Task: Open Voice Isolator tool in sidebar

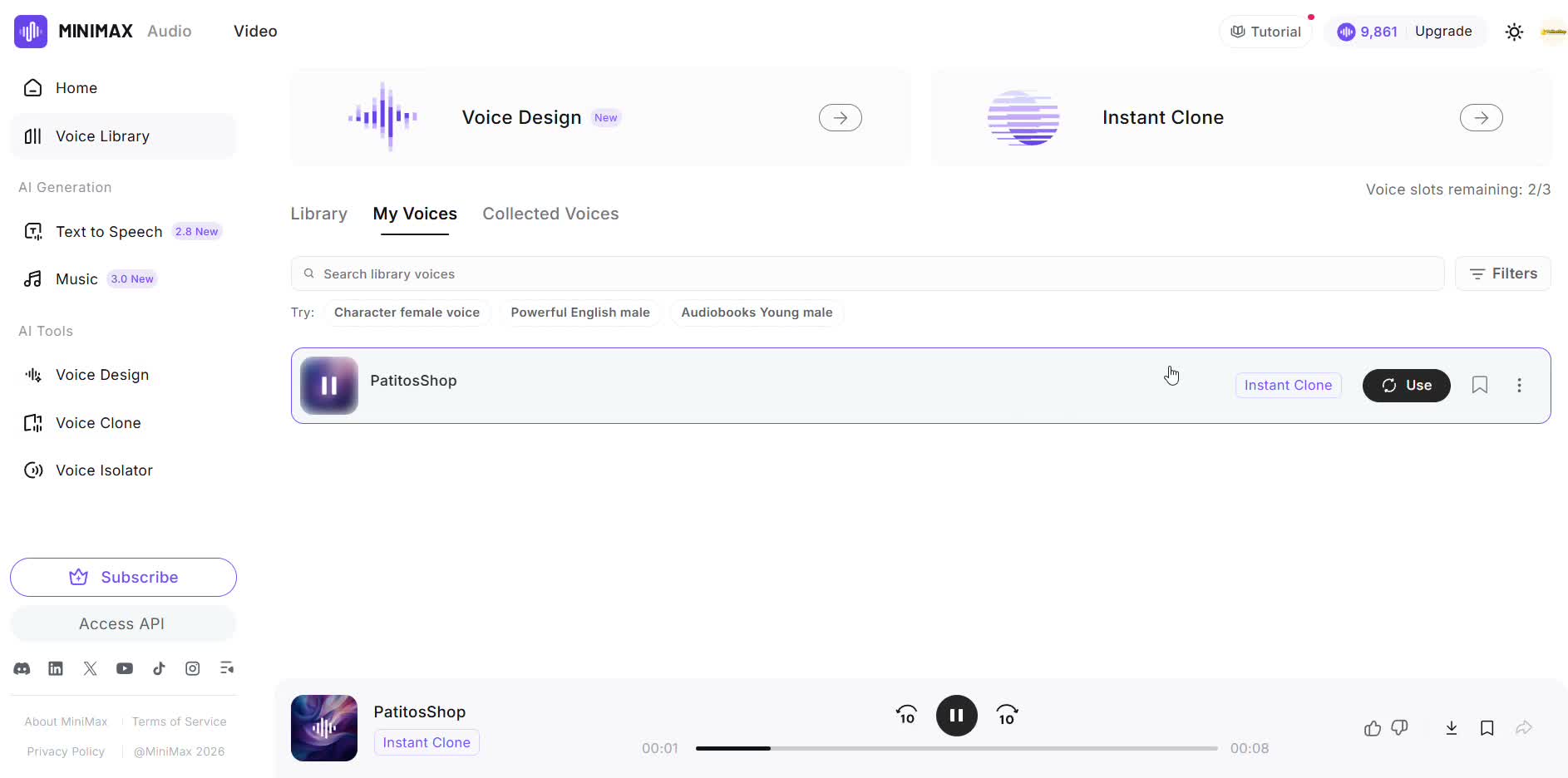Action: pyautogui.click(x=123, y=470)
